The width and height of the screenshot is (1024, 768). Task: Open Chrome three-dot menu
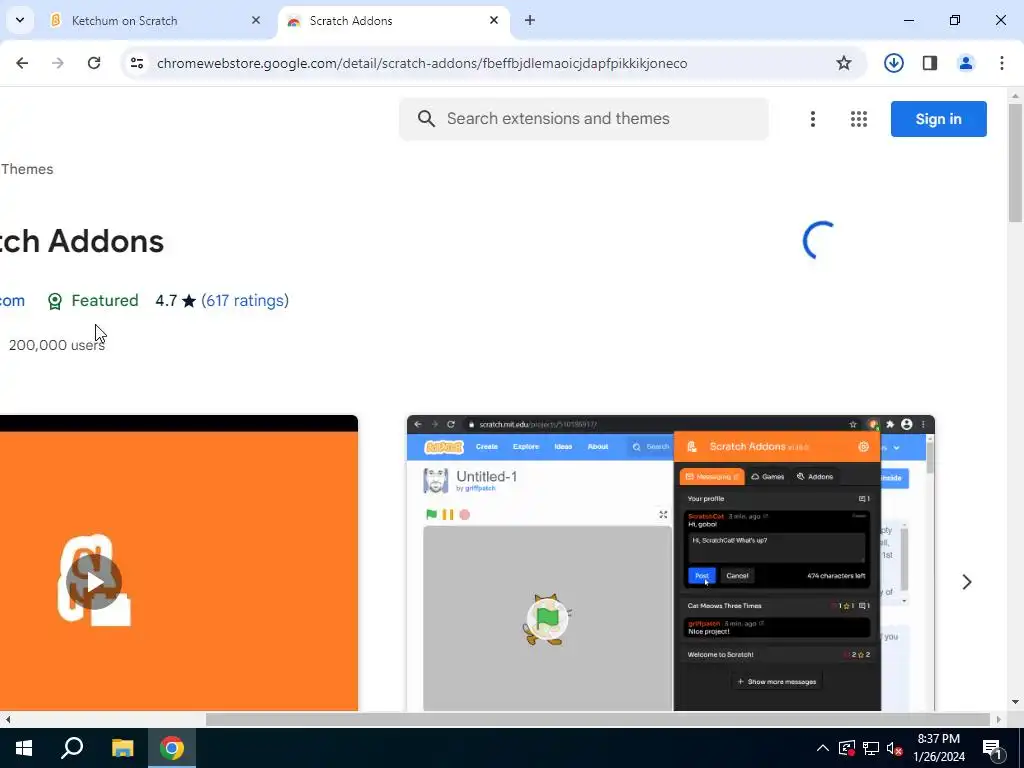[1002, 63]
